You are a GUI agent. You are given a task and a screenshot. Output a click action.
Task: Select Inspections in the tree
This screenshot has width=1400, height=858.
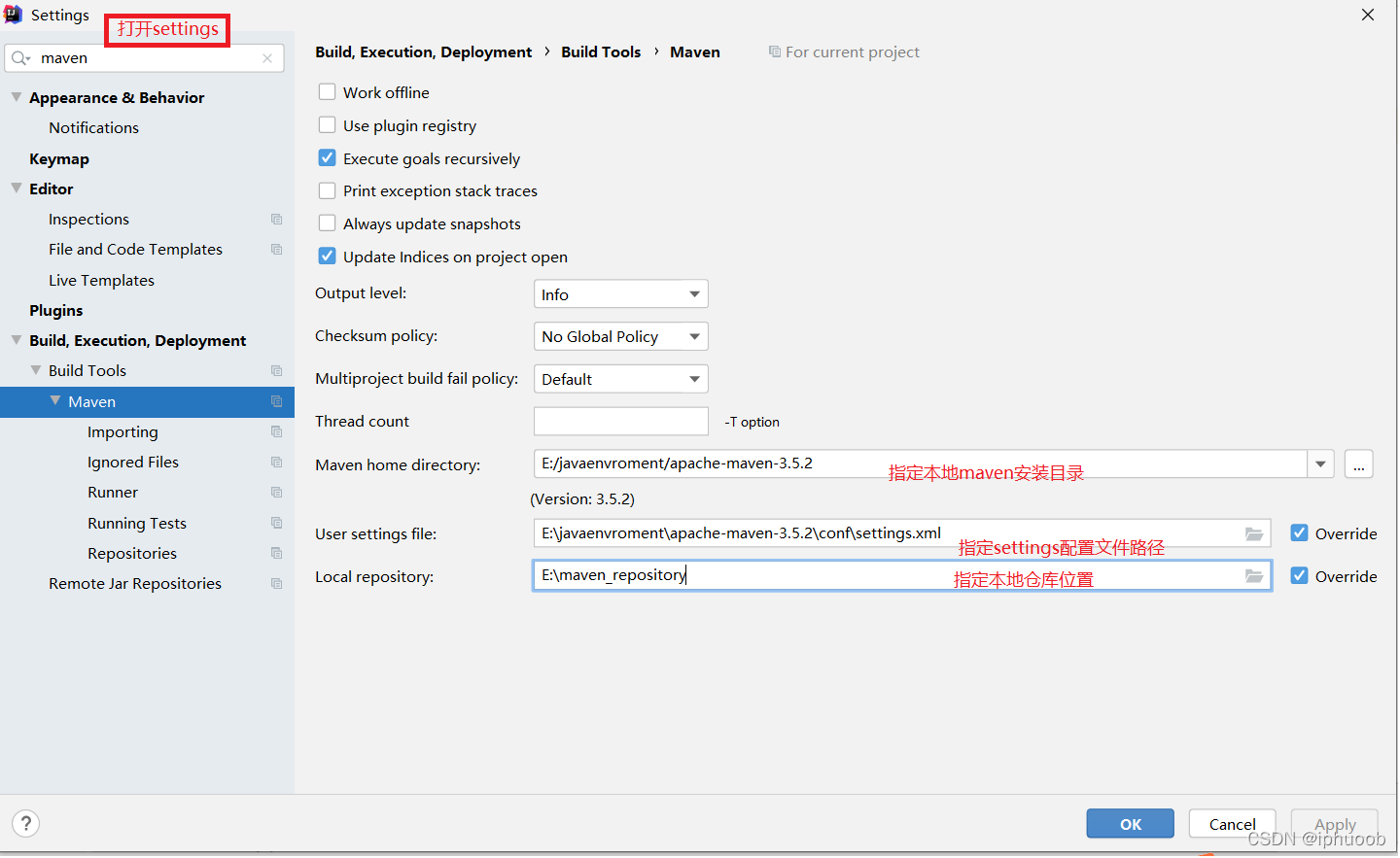(88, 220)
